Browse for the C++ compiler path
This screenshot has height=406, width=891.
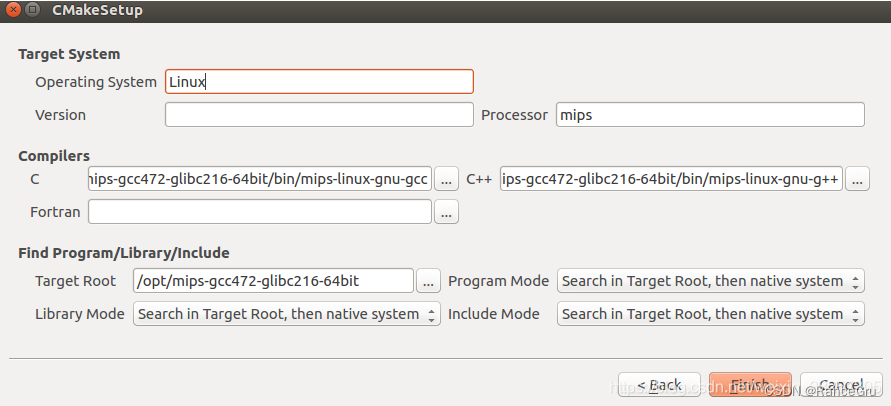857,180
